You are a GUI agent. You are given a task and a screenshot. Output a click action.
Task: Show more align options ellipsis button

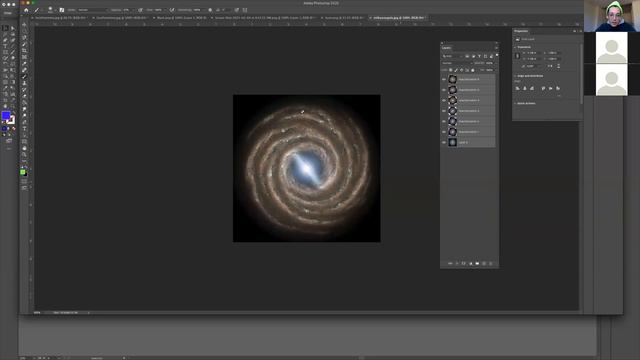(559, 96)
